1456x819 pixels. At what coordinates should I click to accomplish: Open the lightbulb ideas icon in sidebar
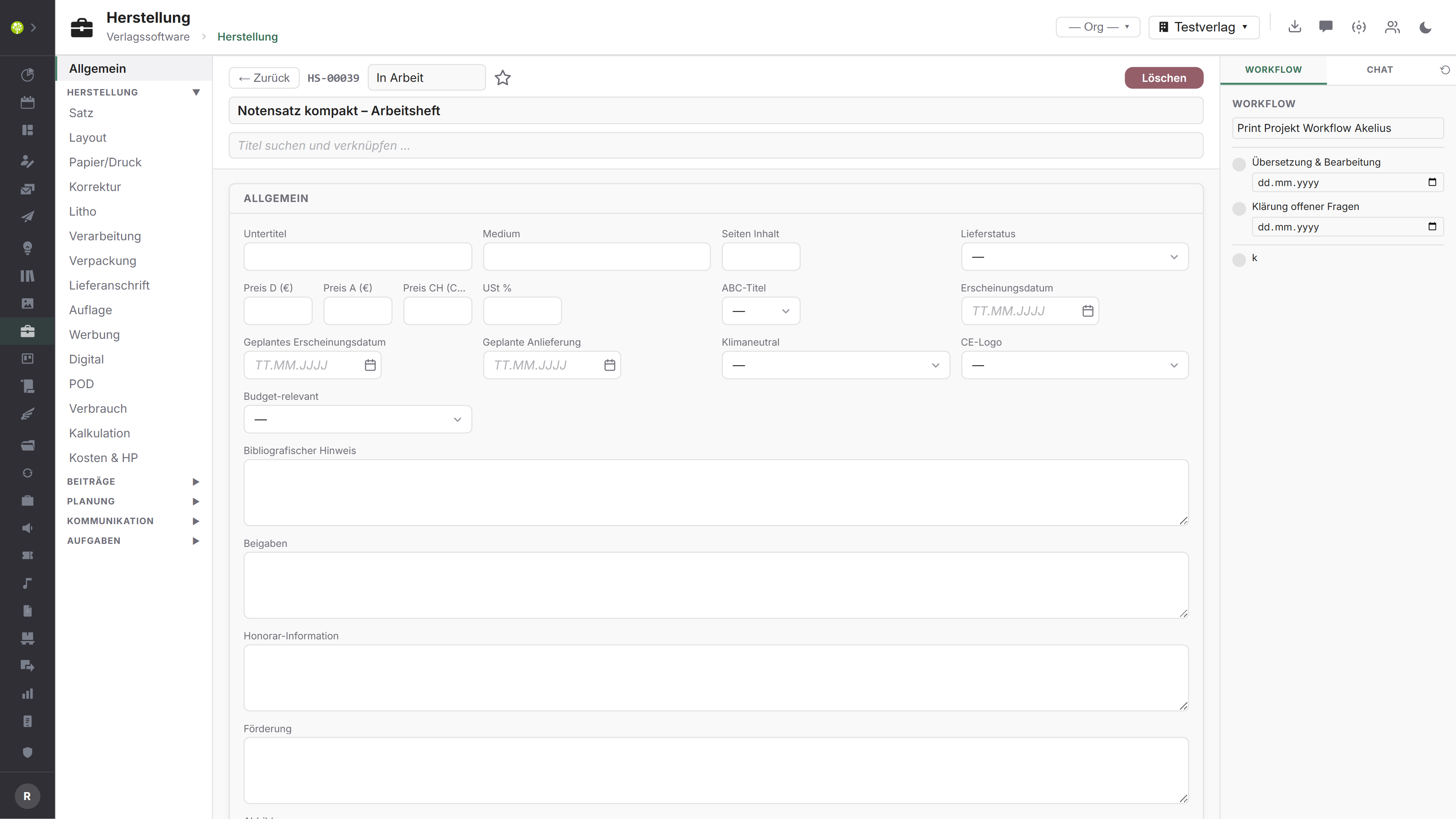(x=27, y=248)
